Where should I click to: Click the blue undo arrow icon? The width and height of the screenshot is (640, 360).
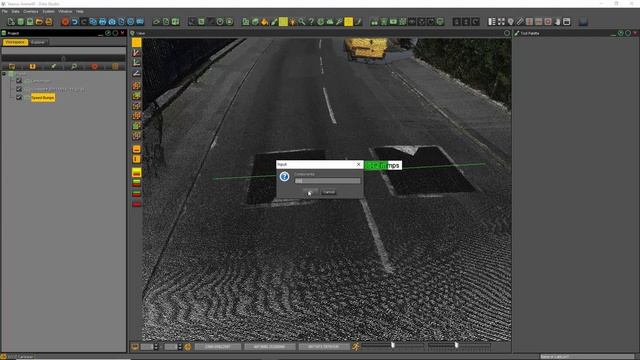pos(75,22)
